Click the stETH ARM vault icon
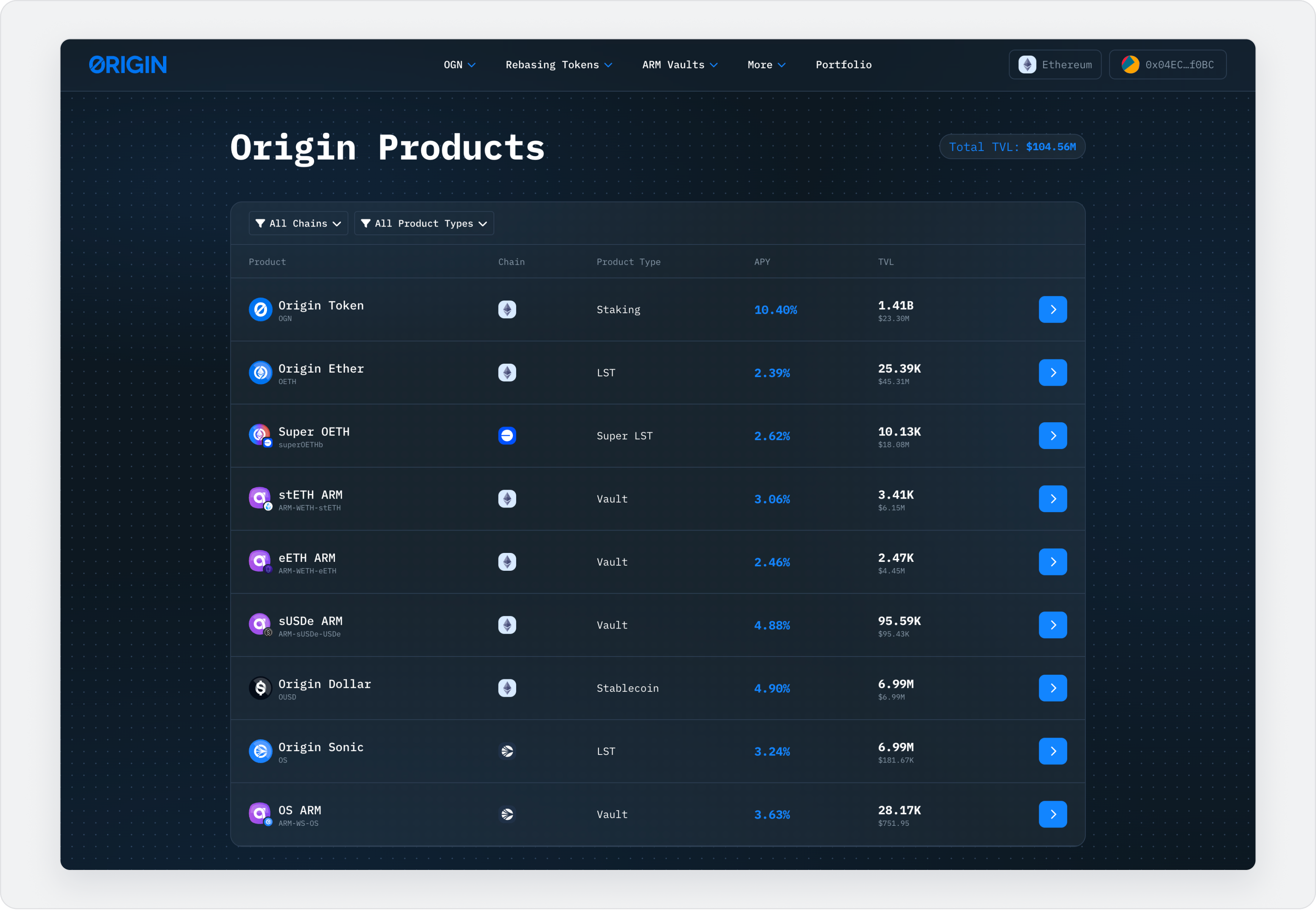The width and height of the screenshot is (1316, 920). 260,499
